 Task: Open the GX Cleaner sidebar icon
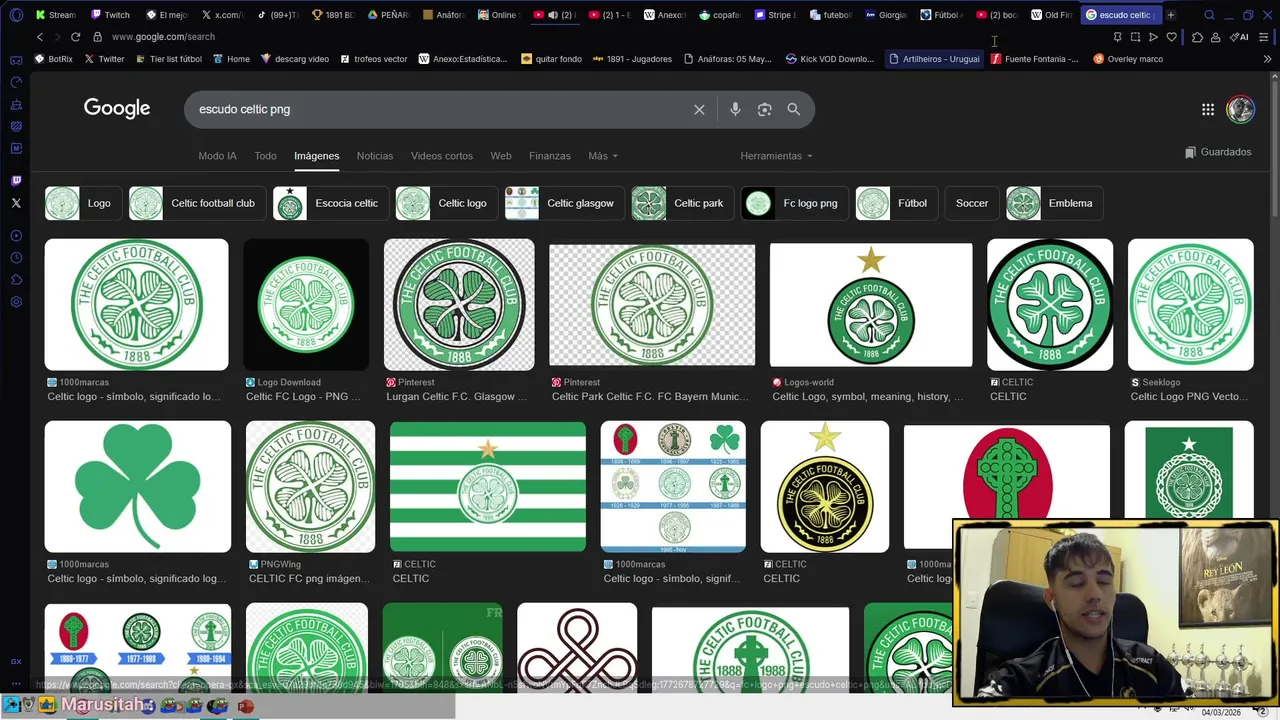click(16, 105)
